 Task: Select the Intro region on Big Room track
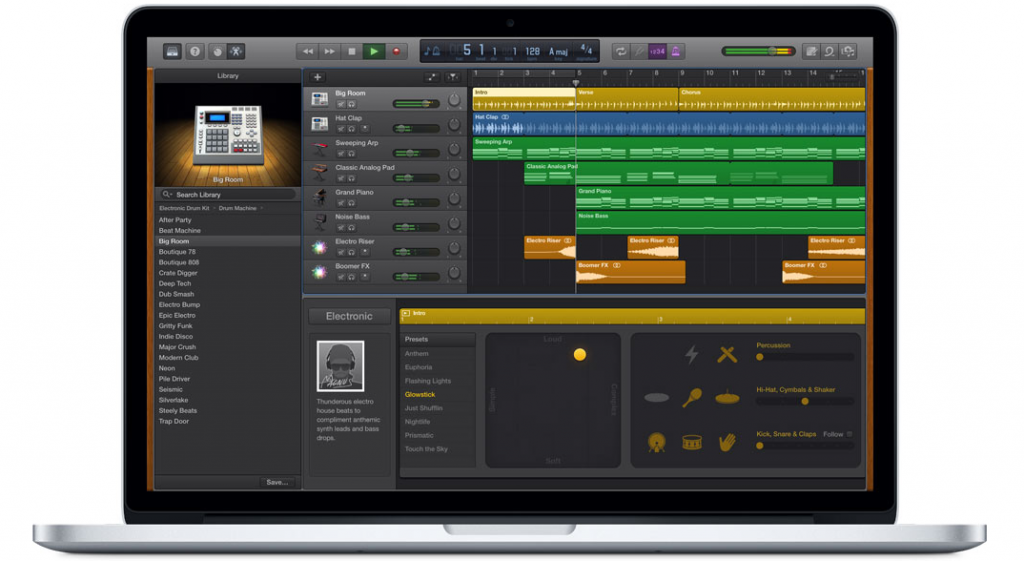click(x=524, y=99)
